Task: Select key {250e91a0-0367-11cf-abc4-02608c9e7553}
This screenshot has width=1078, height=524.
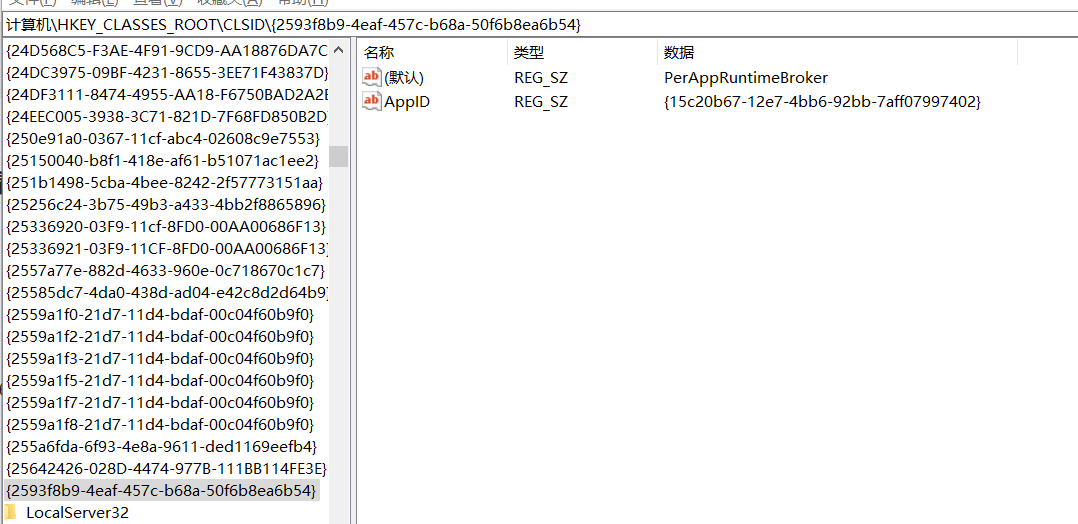Action: coord(163,138)
